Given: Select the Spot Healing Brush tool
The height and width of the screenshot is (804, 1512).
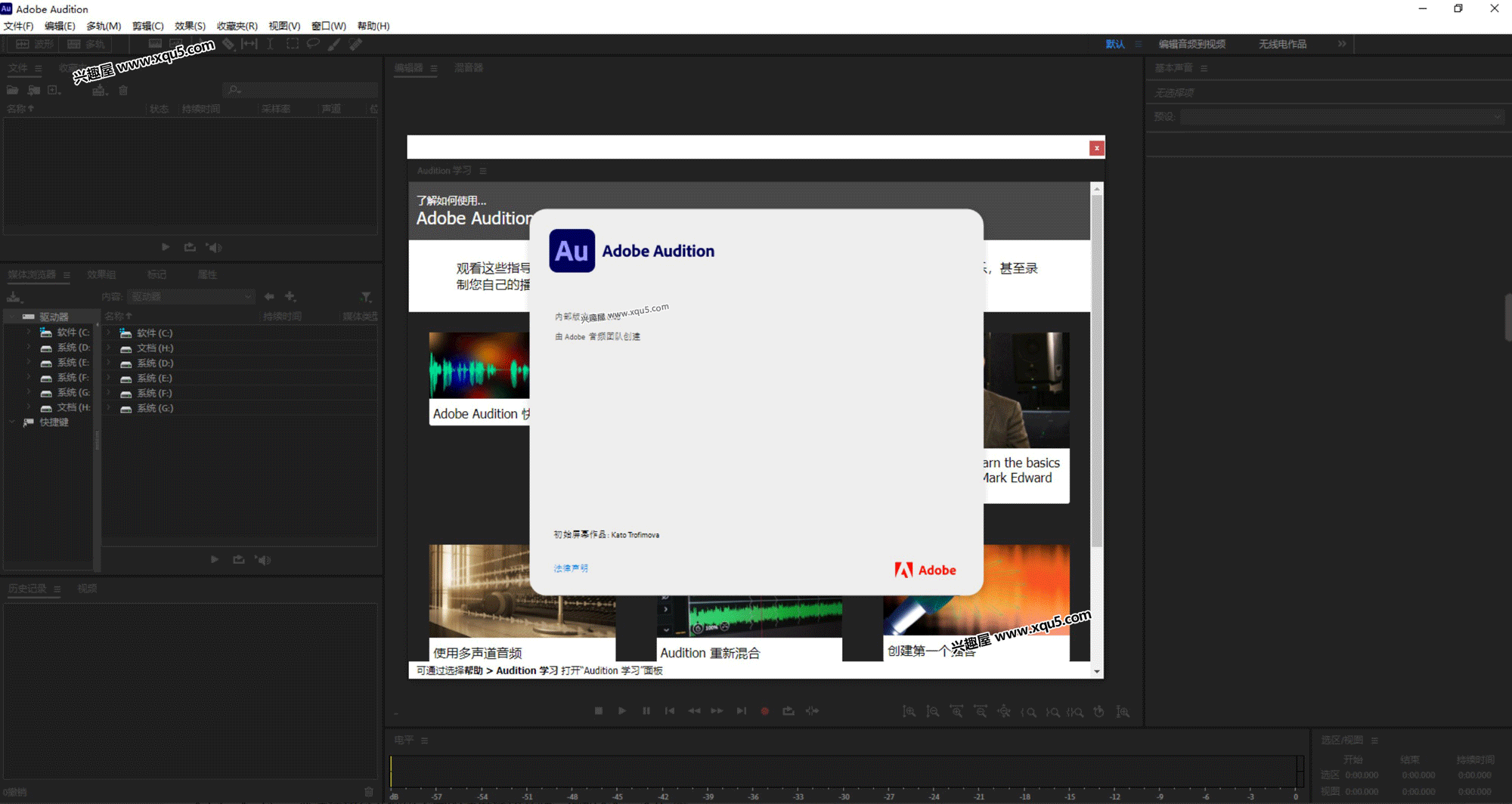Looking at the screenshot, I should (355, 45).
